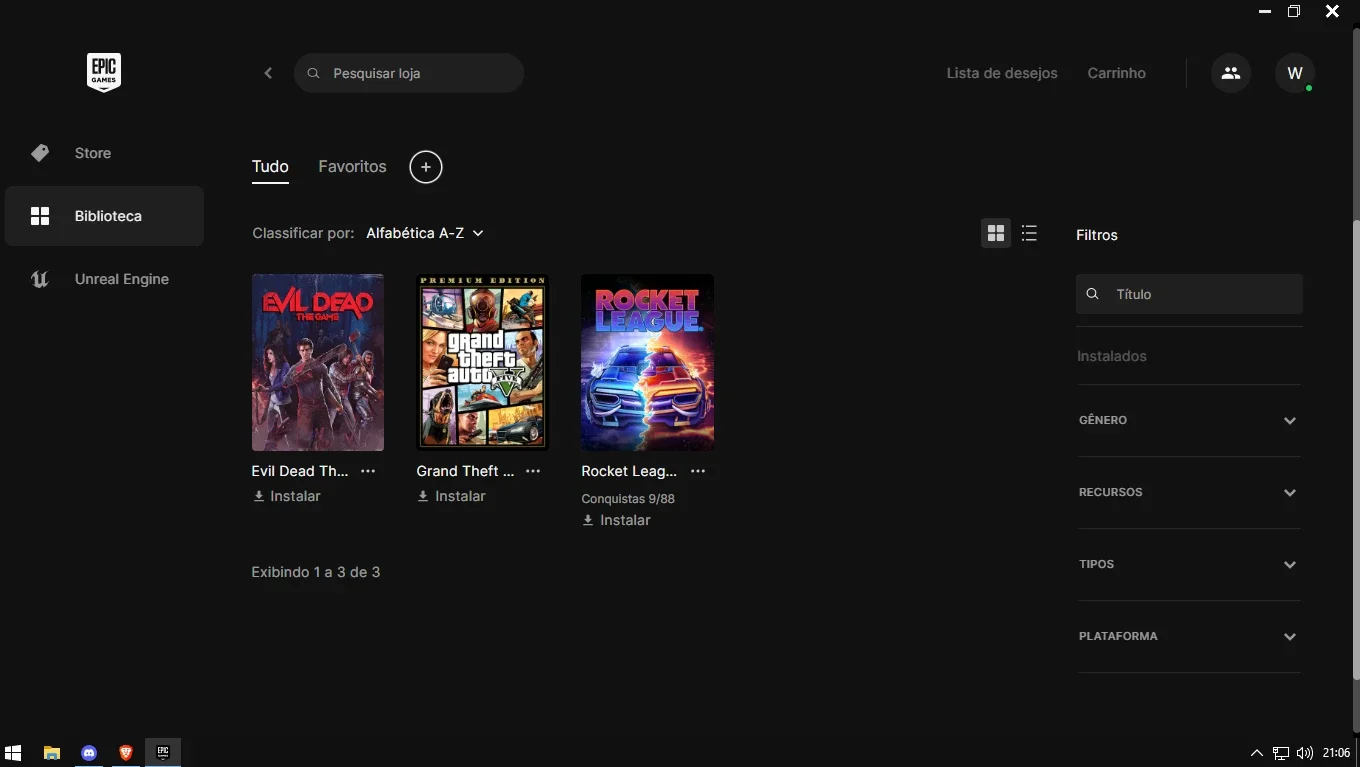Image resolution: width=1360 pixels, height=767 pixels.
Task: Expand the TIPOS filter section
Action: [1189, 564]
